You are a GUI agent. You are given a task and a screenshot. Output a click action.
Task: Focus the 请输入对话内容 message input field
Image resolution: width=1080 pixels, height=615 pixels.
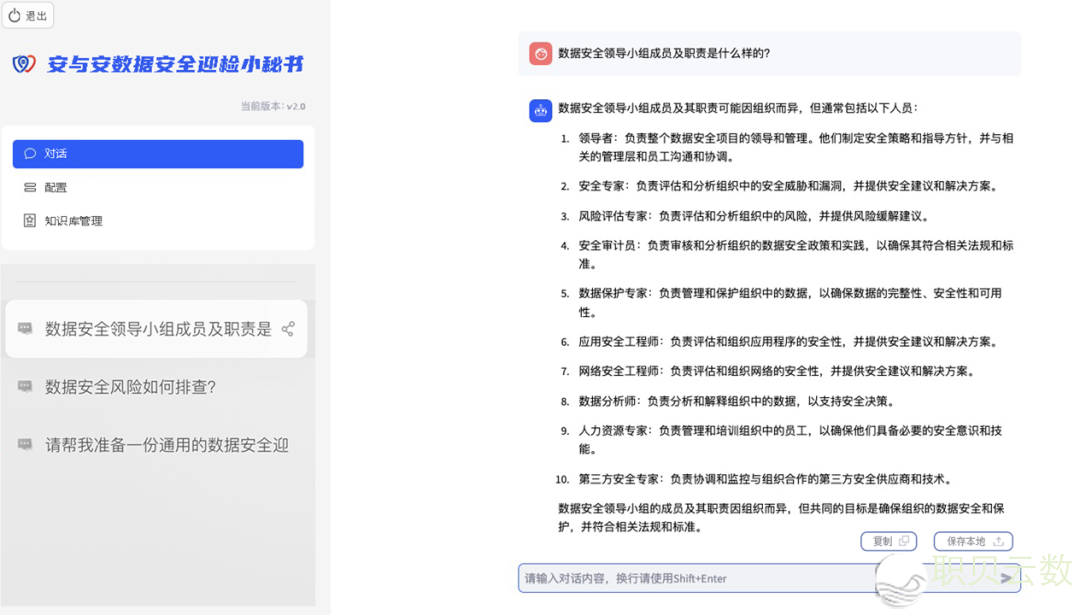click(x=700, y=578)
